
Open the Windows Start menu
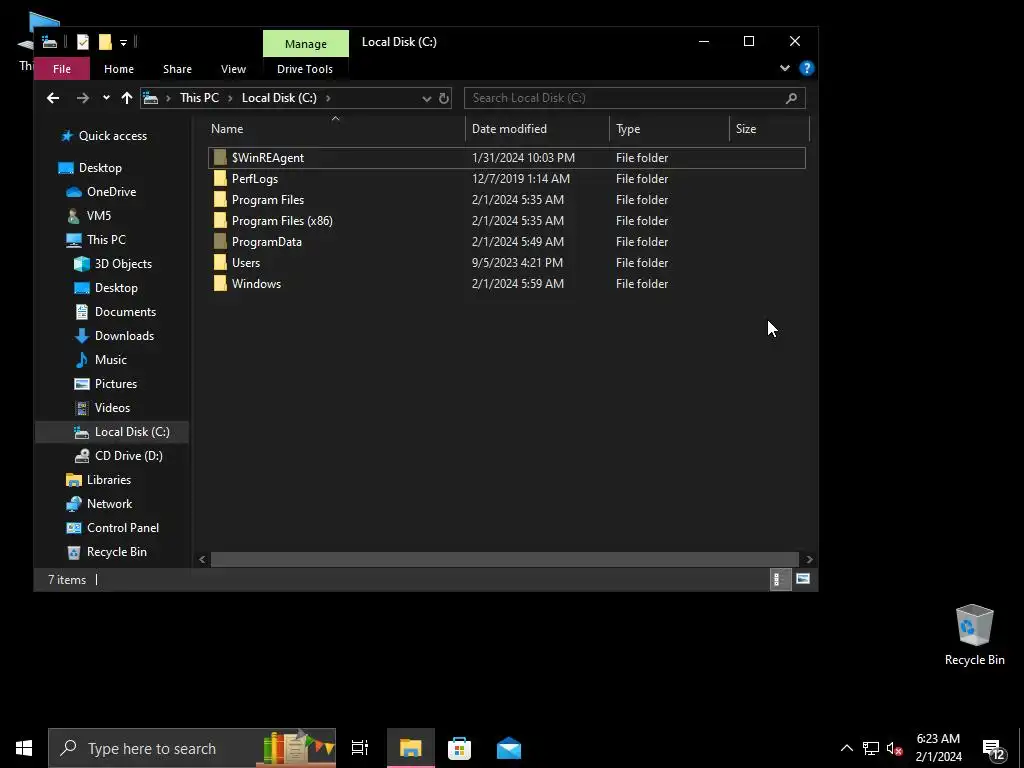pyautogui.click(x=24, y=748)
